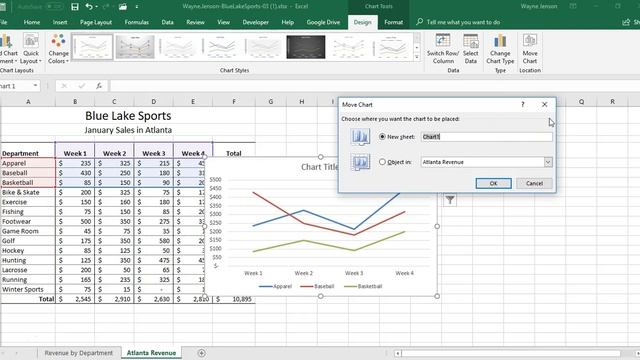Click the Baseball legend entry
The image size is (640, 360).
point(317,286)
